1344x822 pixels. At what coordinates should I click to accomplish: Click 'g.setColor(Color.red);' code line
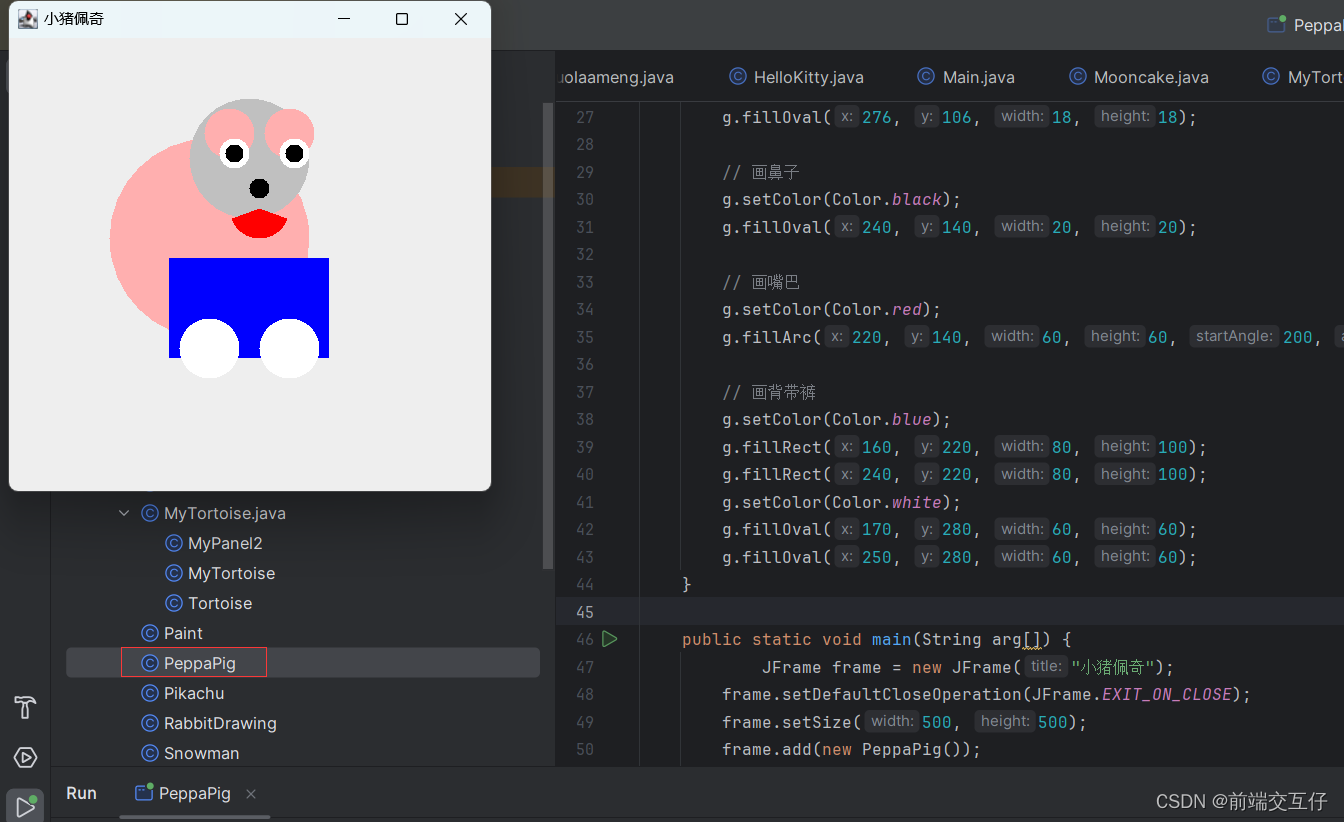[x=831, y=309]
